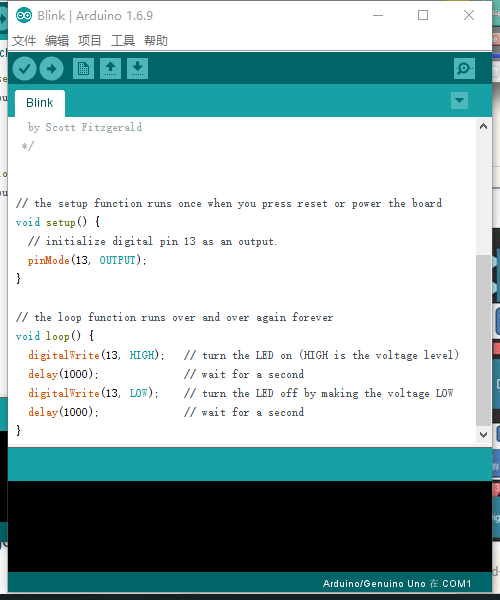Click the vertical scrollbar thumb in editor
The width and height of the screenshot is (500, 600).
(x=484, y=340)
